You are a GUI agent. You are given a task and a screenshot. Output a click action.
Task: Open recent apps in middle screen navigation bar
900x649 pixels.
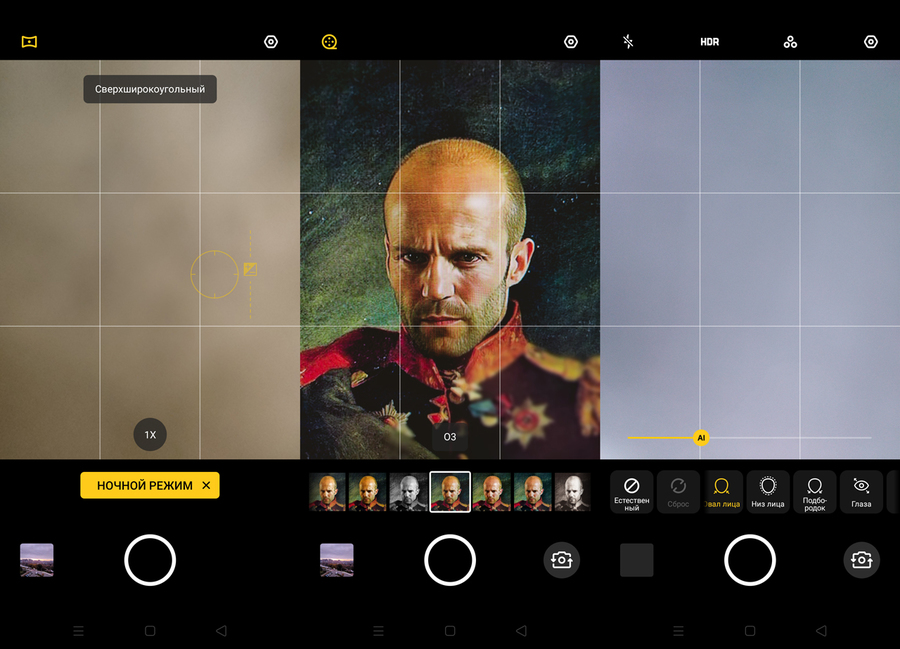click(x=378, y=631)
